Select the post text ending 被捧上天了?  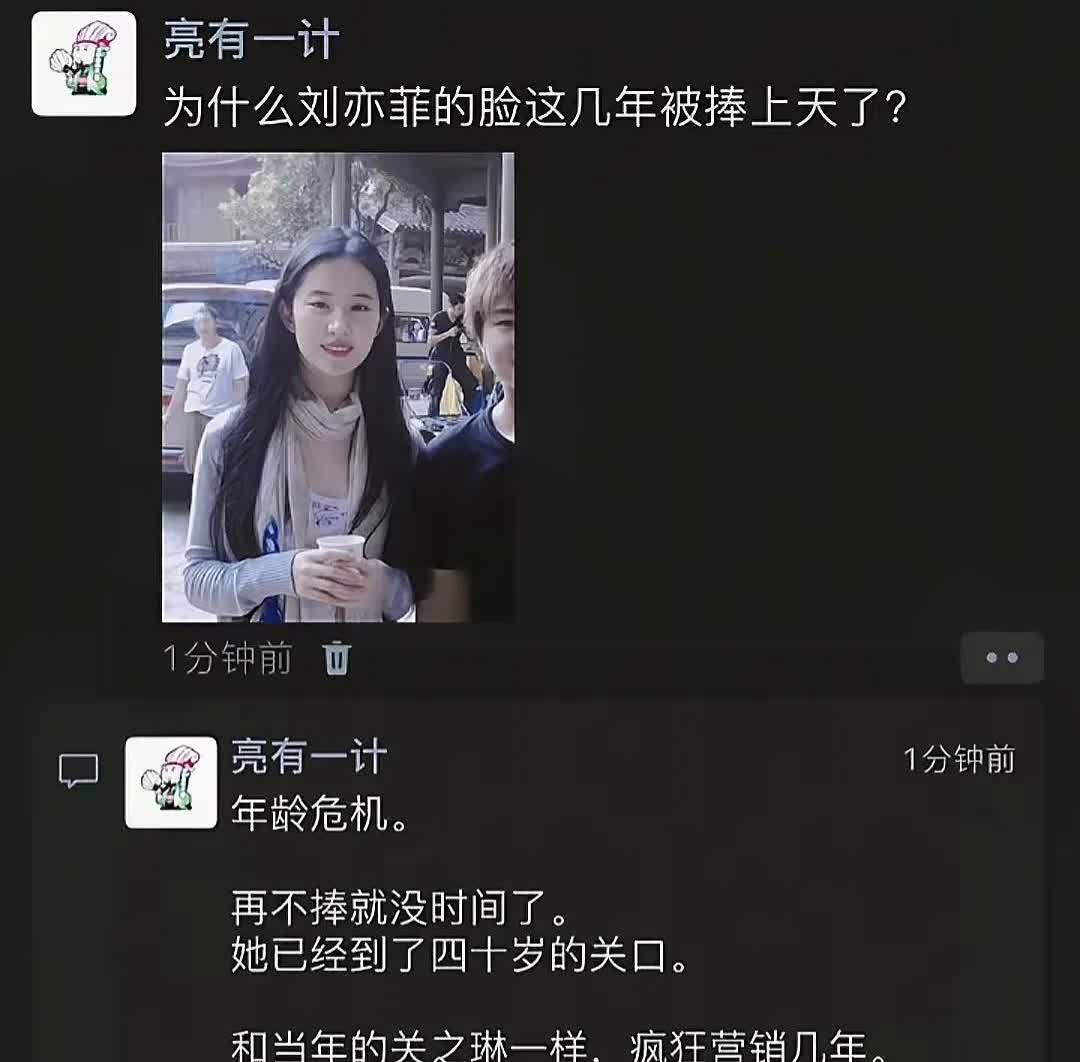click(x=535, y=107)
